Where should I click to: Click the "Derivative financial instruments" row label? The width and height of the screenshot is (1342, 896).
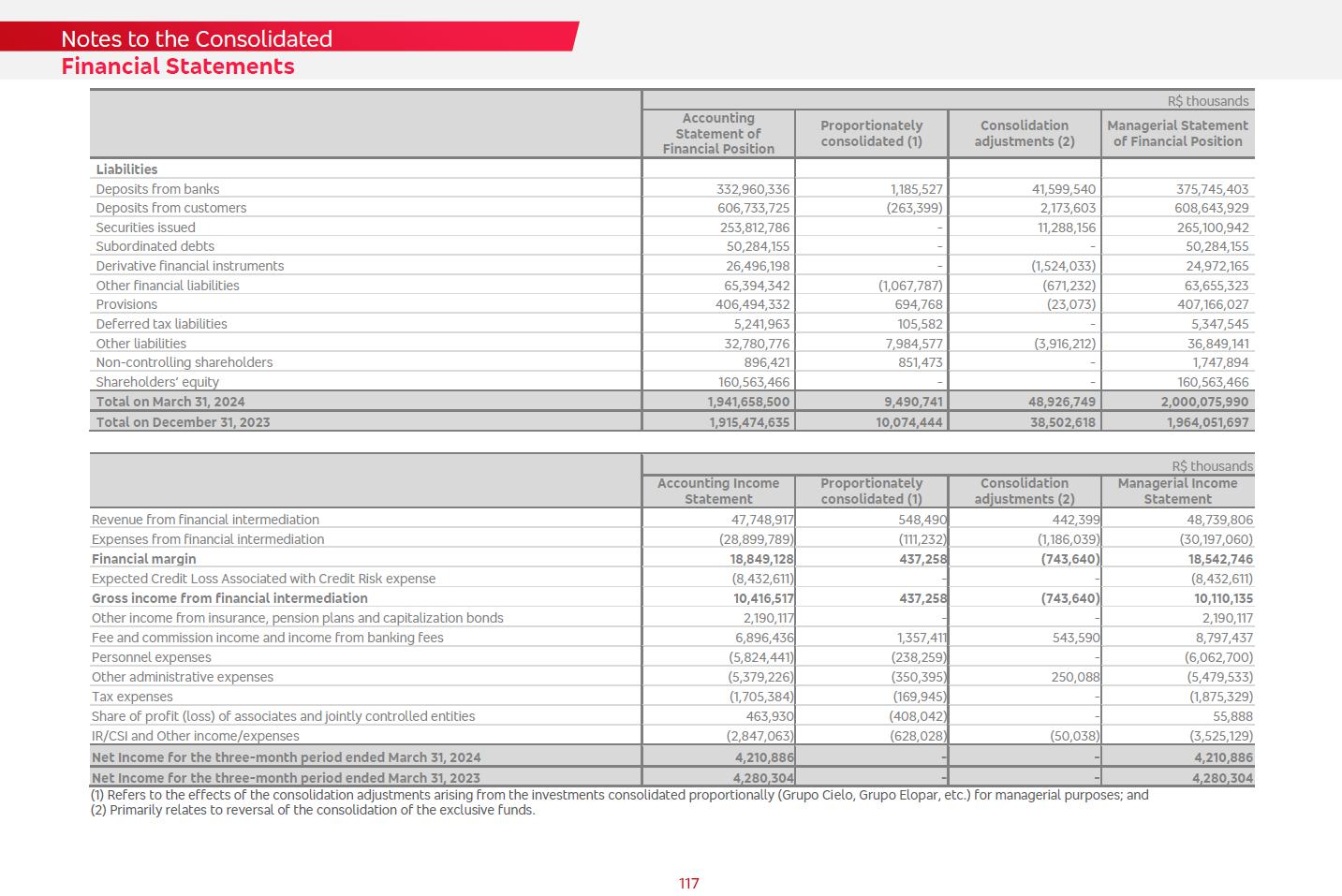coord(190,266)
